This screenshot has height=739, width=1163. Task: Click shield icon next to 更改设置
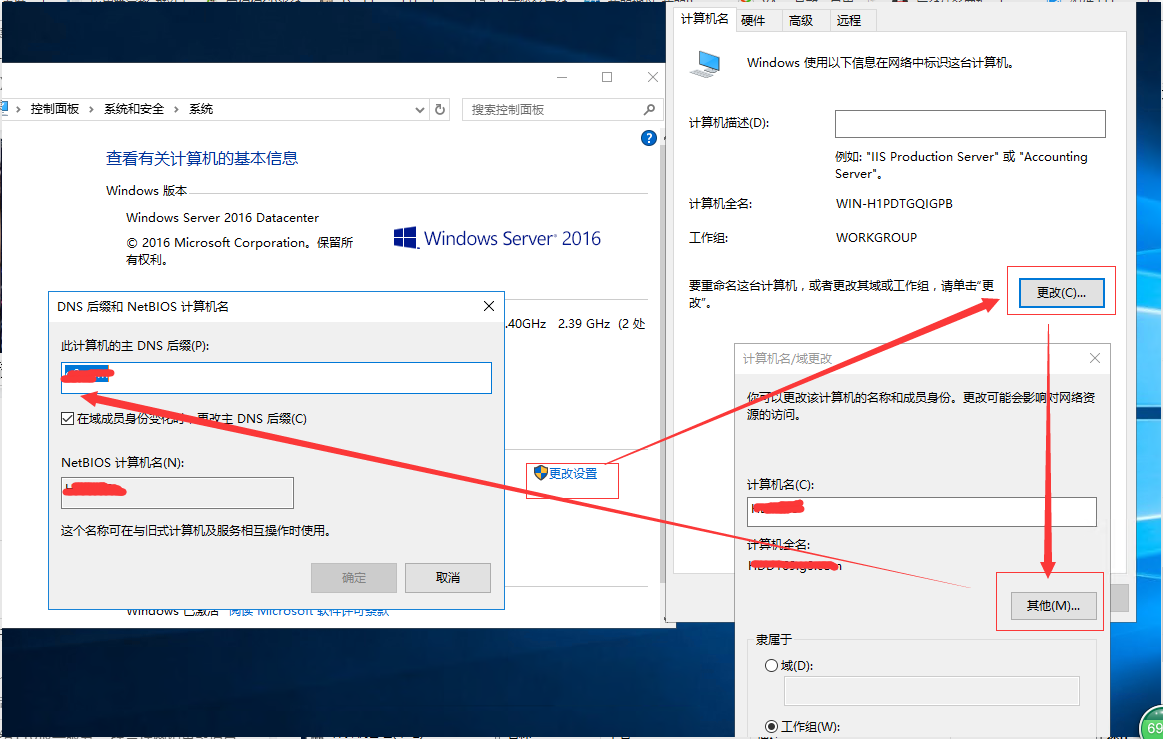(541, 473)
